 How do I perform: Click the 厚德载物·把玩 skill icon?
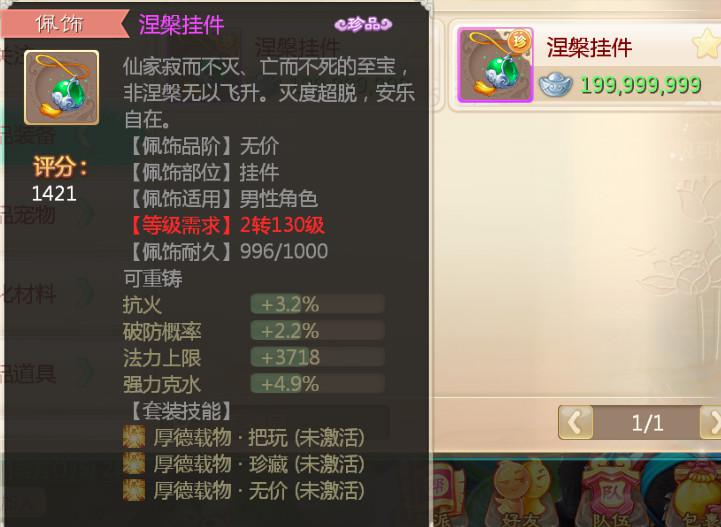coord(134,437)
